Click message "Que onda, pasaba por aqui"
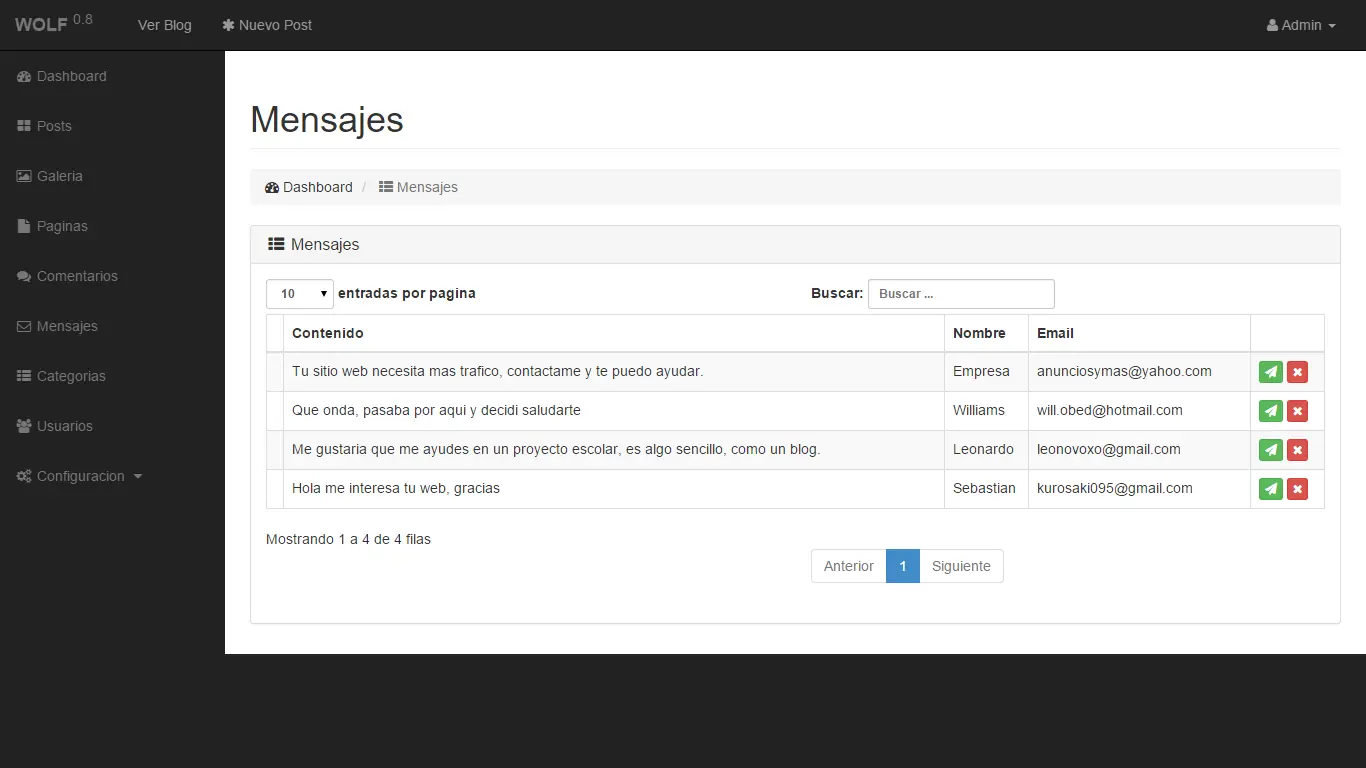This screenshot has height=768, width=1366. coord(436,410)
